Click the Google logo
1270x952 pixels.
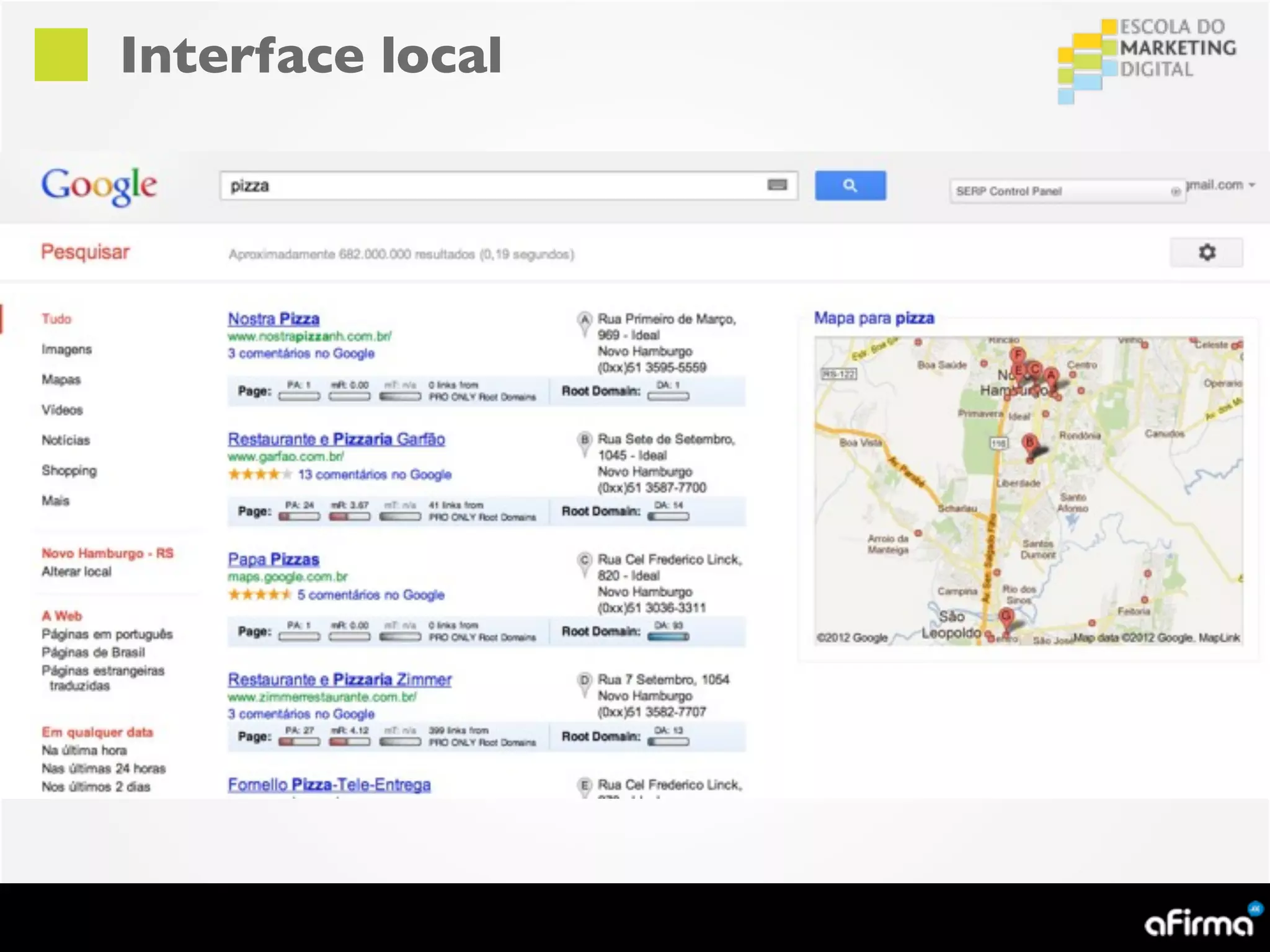click(x=99, y=187)
